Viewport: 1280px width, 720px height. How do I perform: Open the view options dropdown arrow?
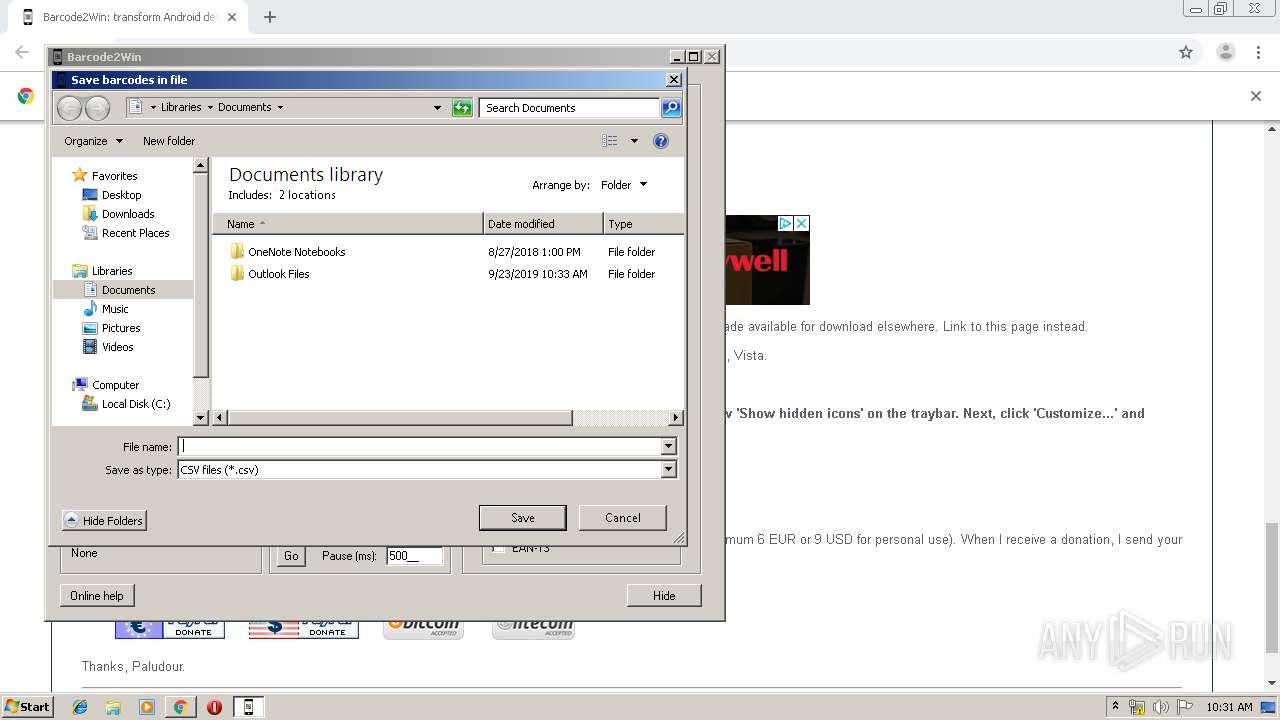pyautogui.click(x=634, y=141)
